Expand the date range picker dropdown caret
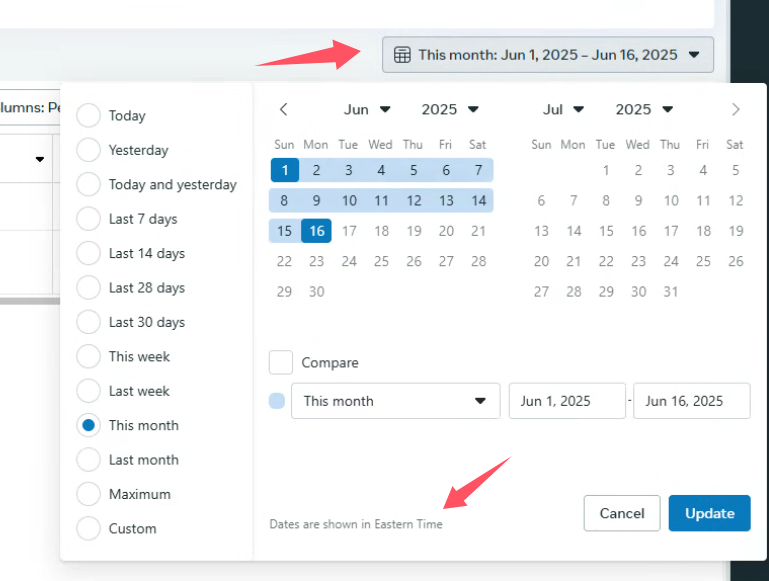The image size is (769, 581). pos(693,54)
